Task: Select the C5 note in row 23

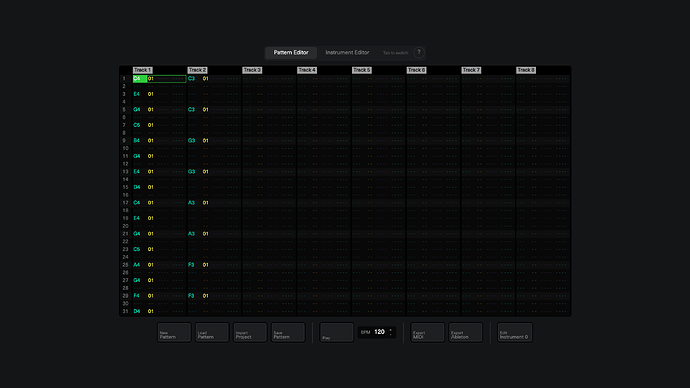Action: (137, 249)
